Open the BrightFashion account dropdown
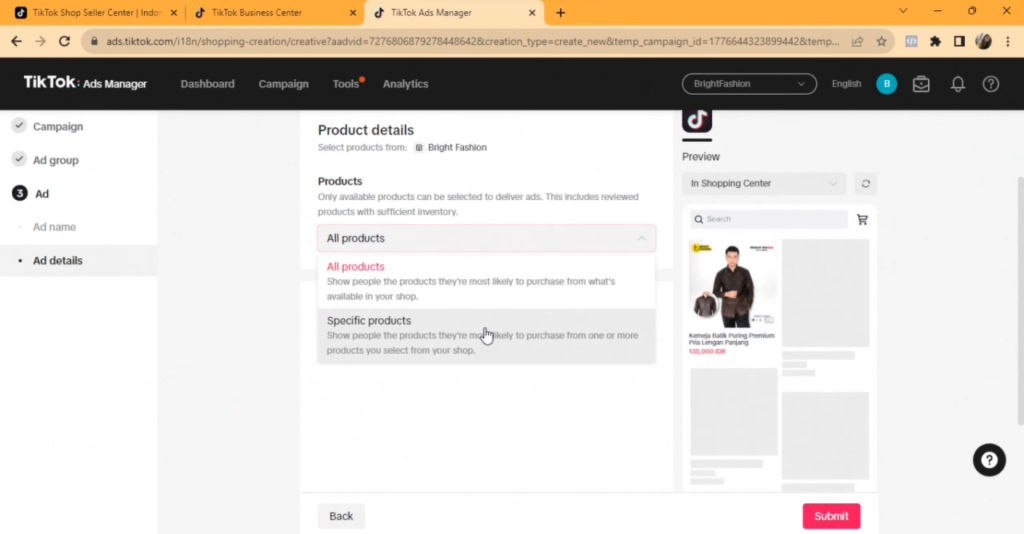The height and width of the screenshot is (534, 1024). 748,84
